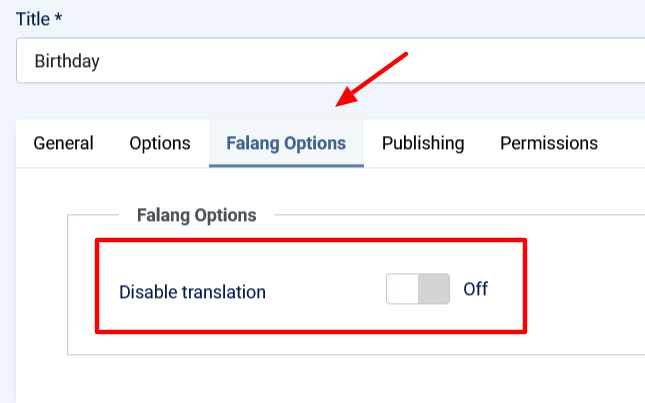
Task: Click the blue underline of the active tab
Action: [286, 164]
